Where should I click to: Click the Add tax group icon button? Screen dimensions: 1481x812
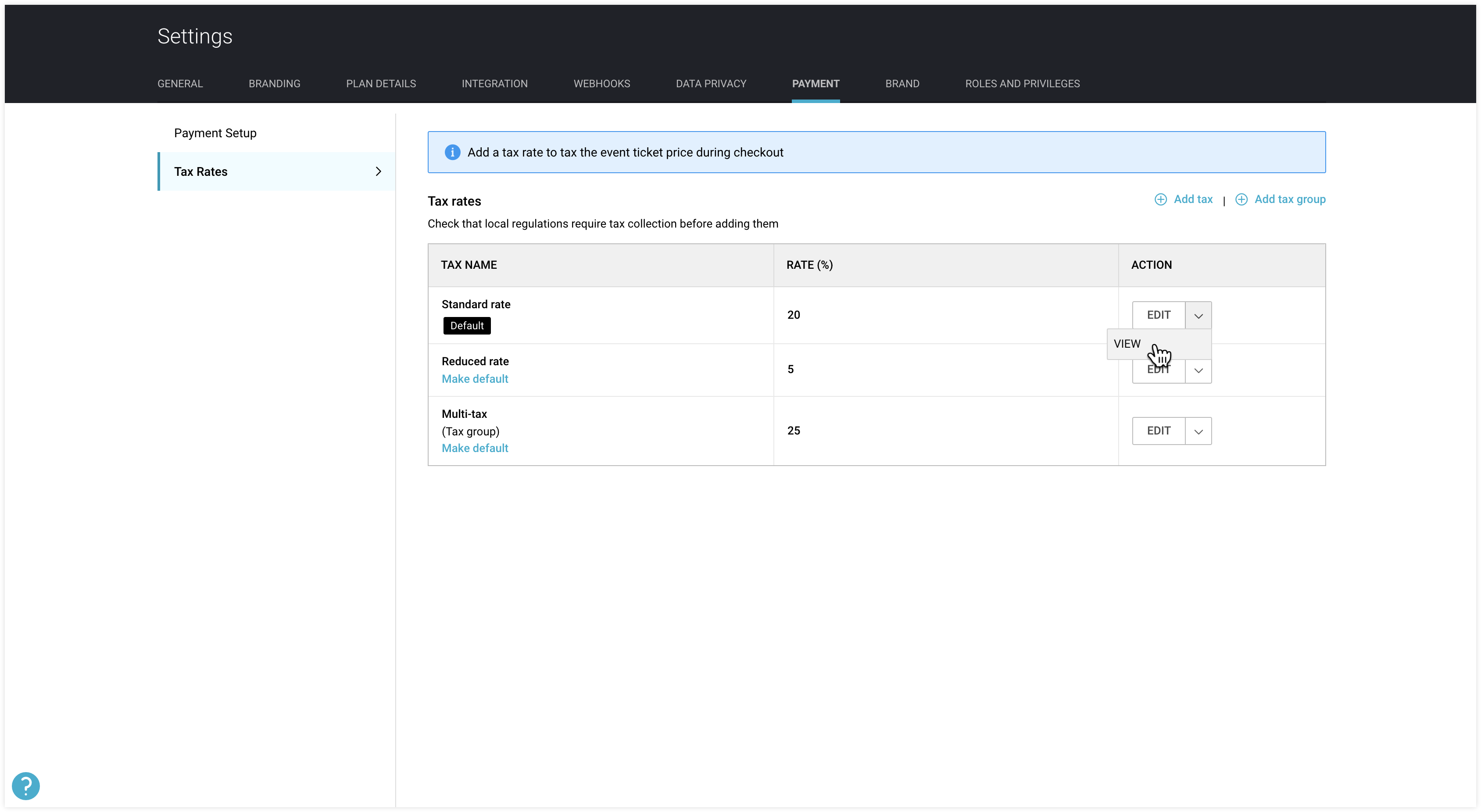1243,199
